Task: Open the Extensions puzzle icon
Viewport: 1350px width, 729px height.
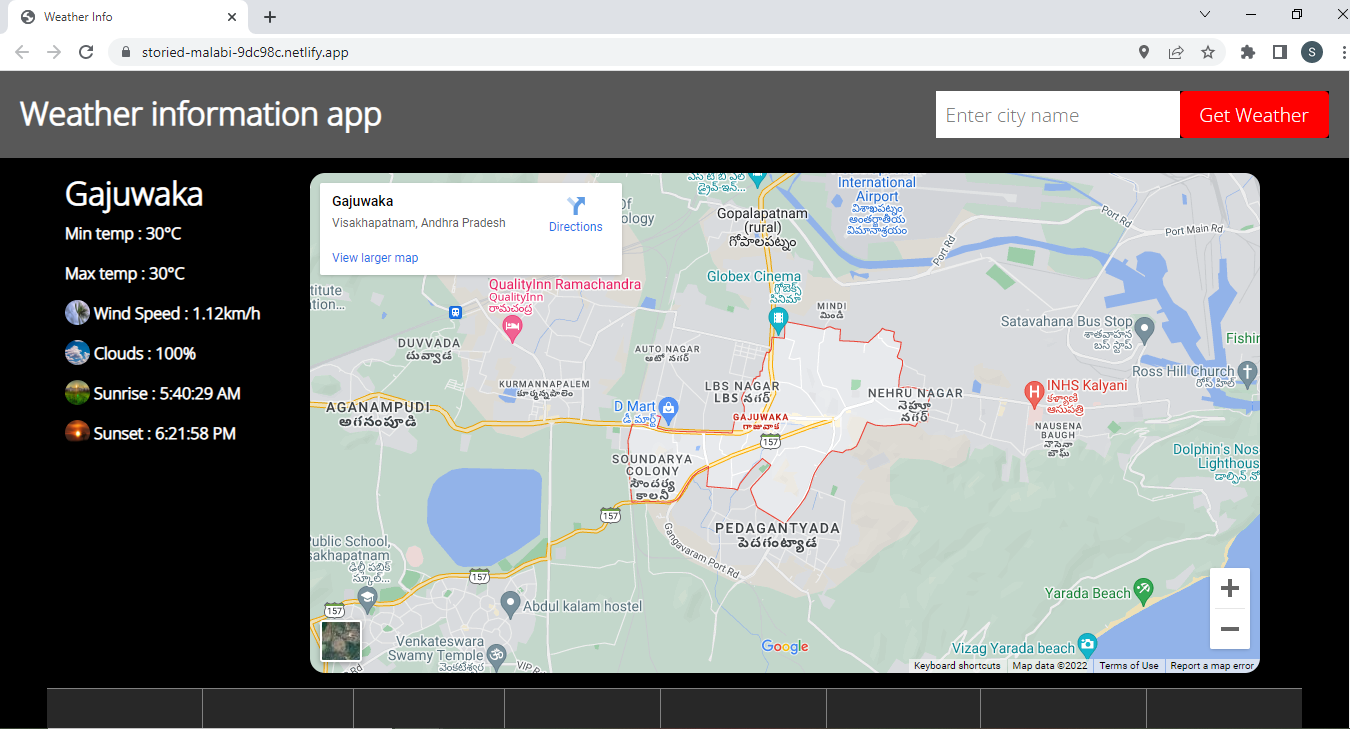Action: (1248, 52)
